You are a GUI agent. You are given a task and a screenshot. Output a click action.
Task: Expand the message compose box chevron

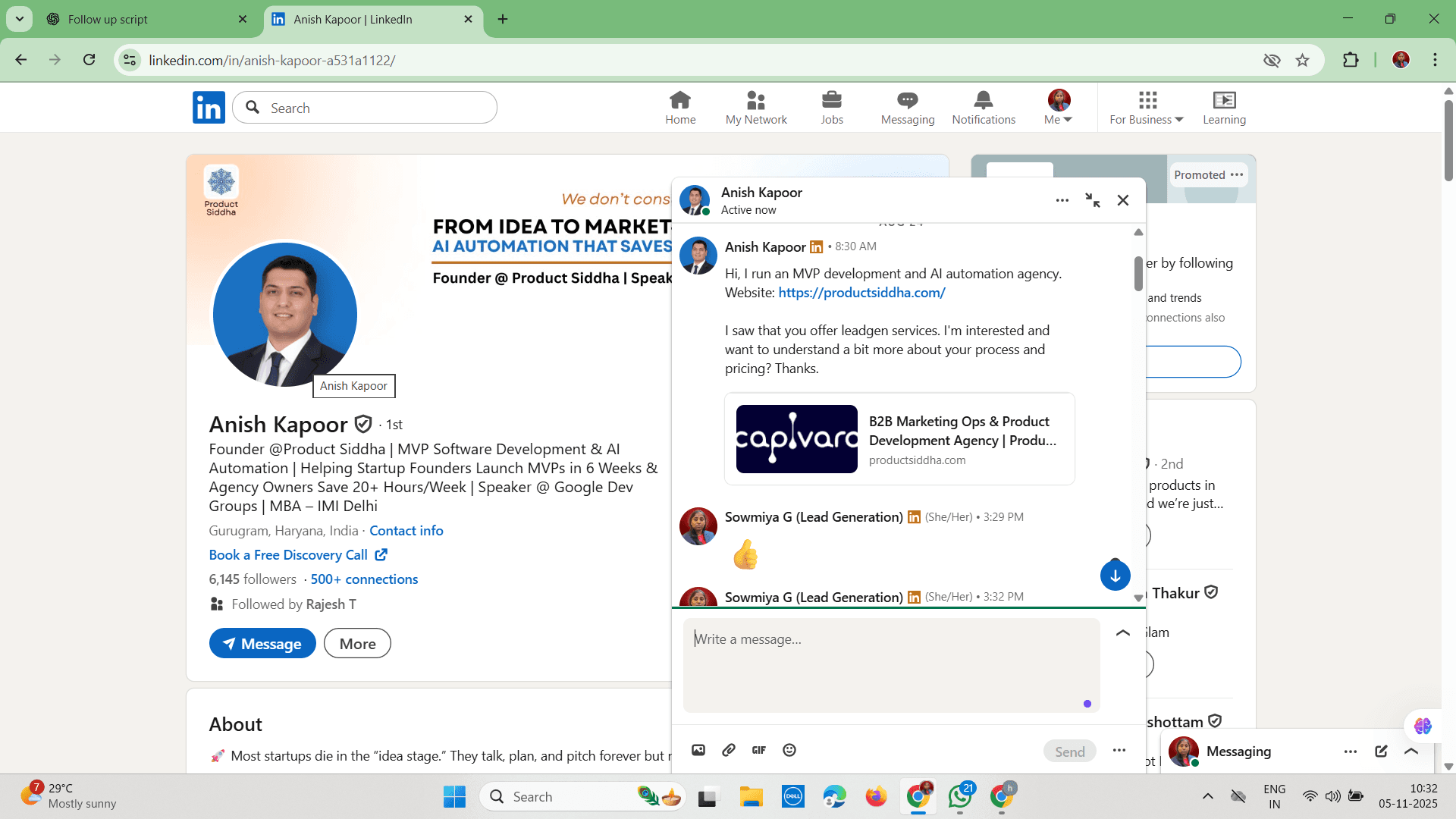[1123, 632]
